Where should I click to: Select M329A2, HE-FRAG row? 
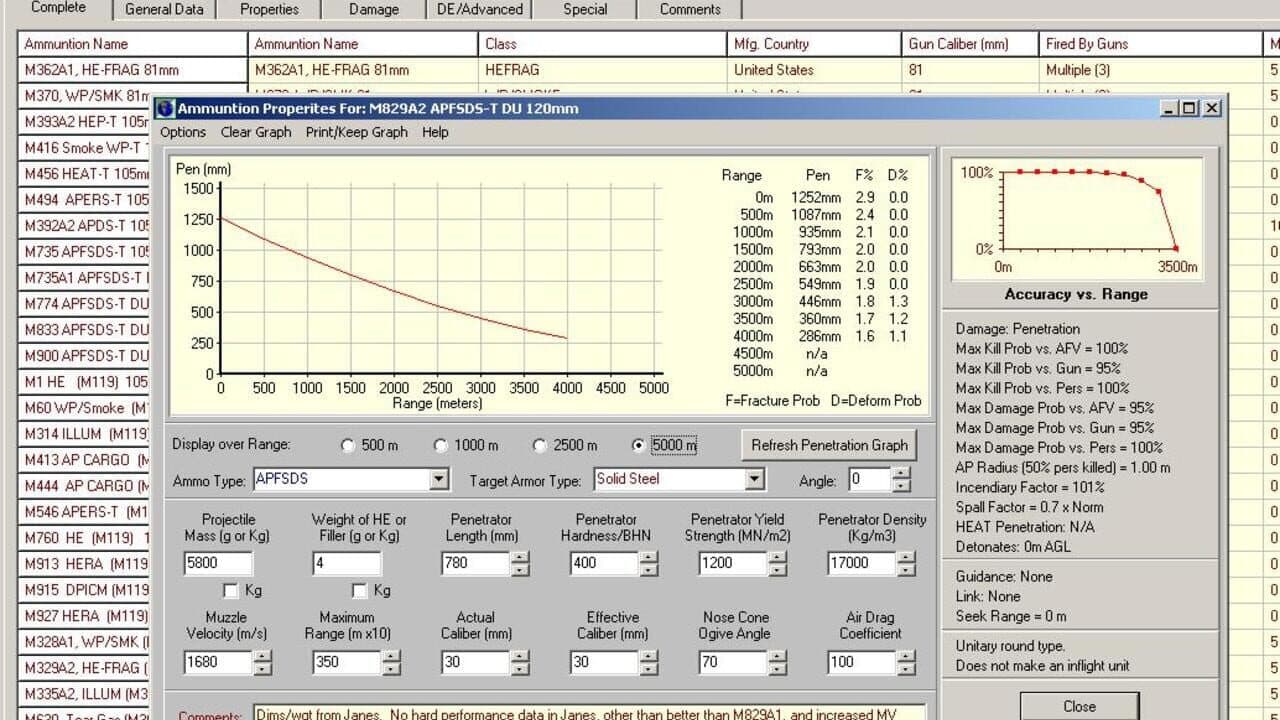pyautogui.click(x=86, y=668)
